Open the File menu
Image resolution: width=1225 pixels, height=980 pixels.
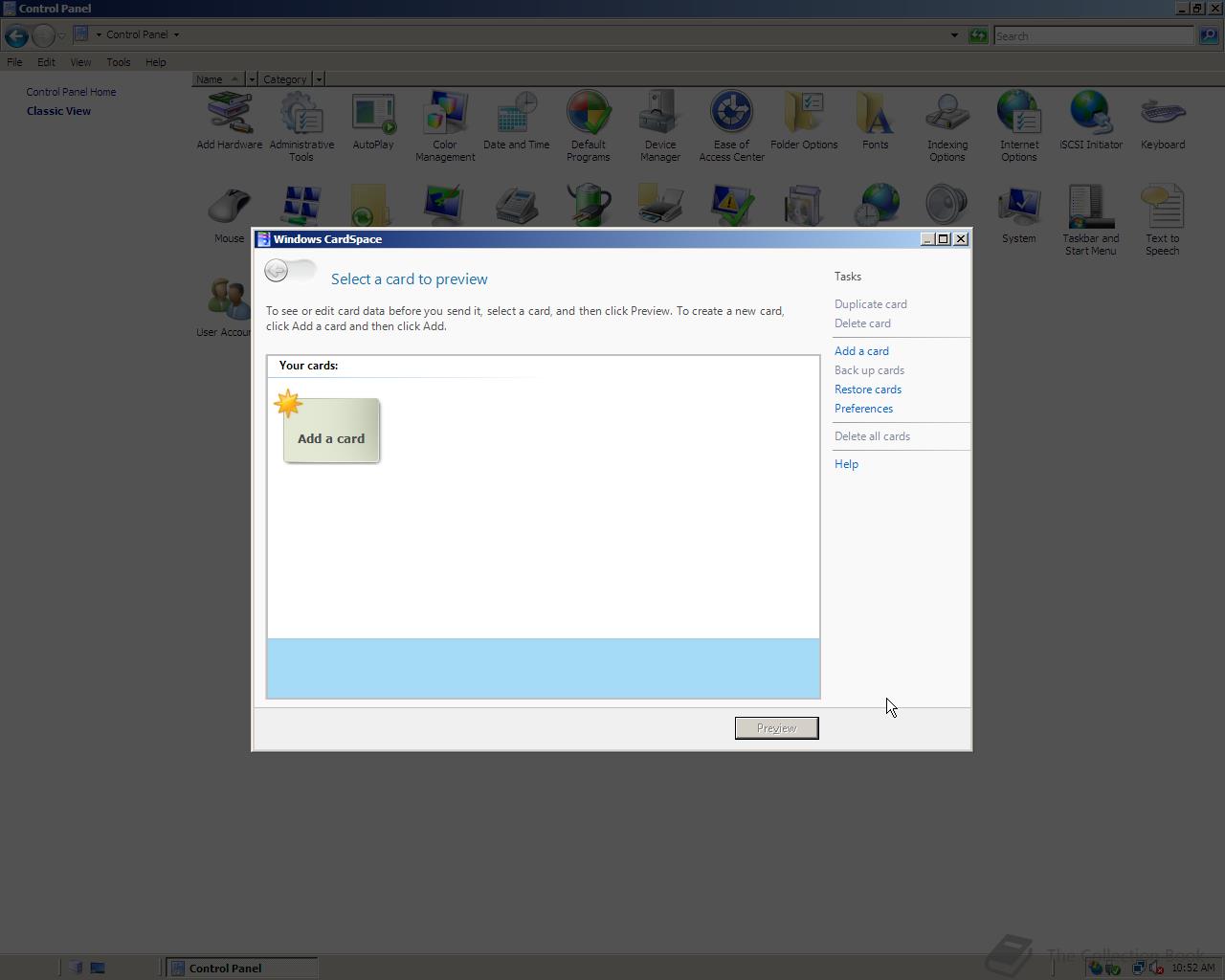click(x=15, y=62)
